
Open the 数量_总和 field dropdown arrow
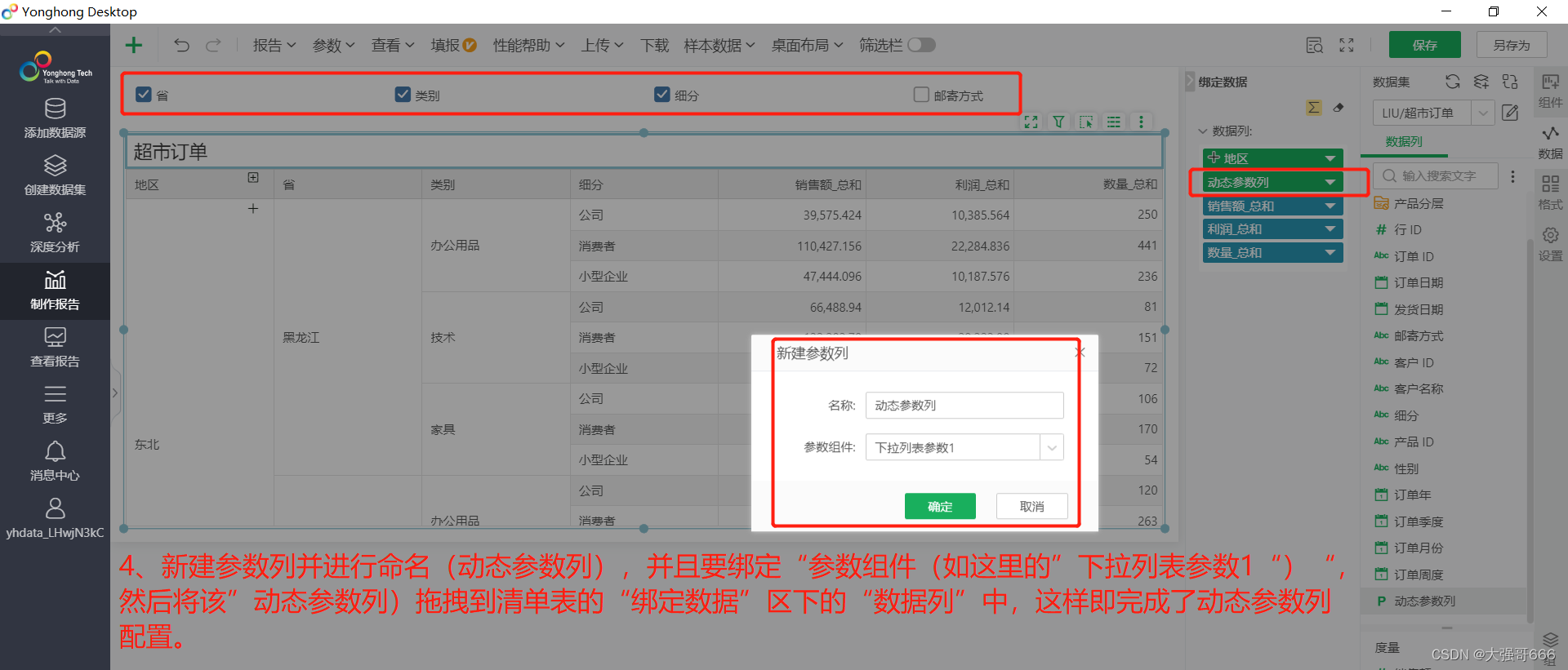1330,253
